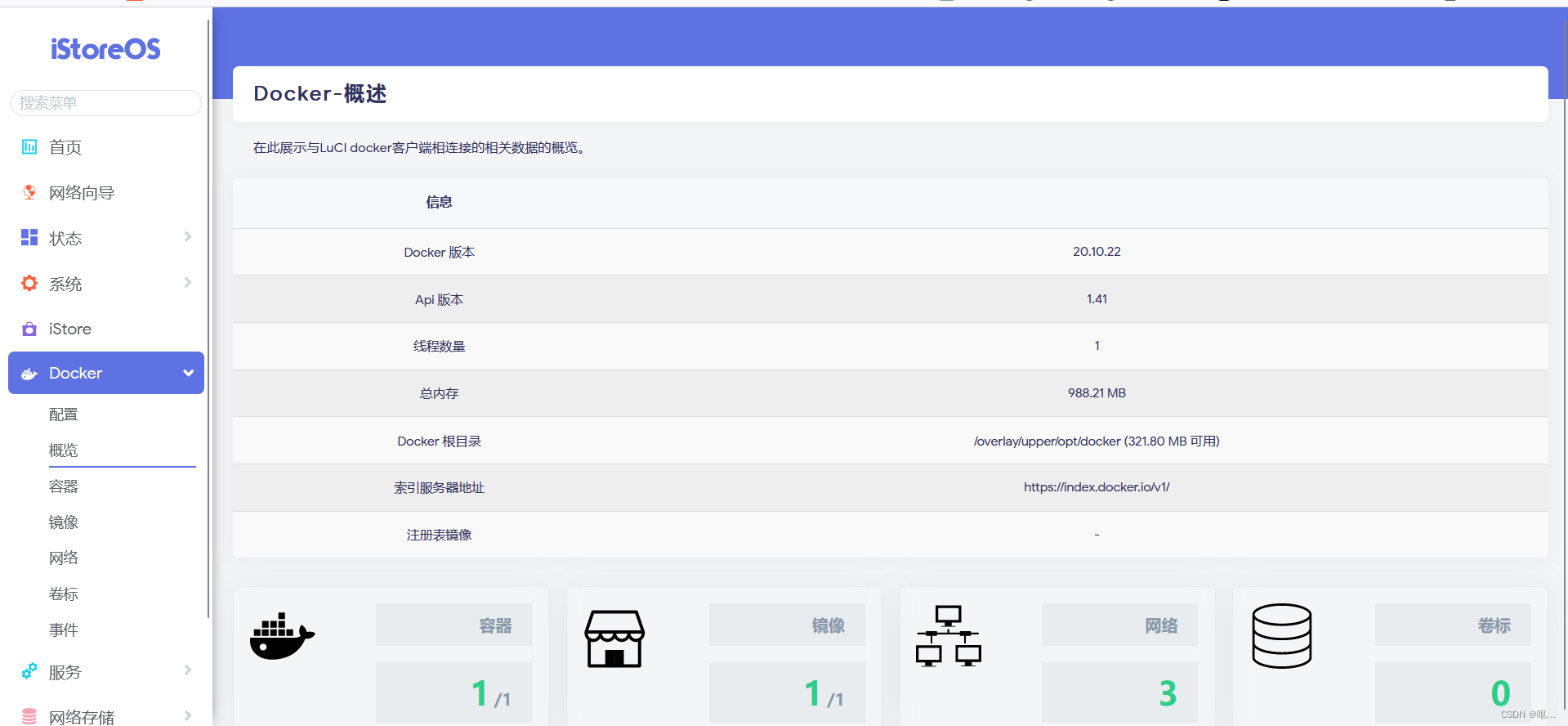Image resolution: width=1568 pixels, height=726 pixels.
Task: Click the Docker root directory path value
Action: (1097, 441)
